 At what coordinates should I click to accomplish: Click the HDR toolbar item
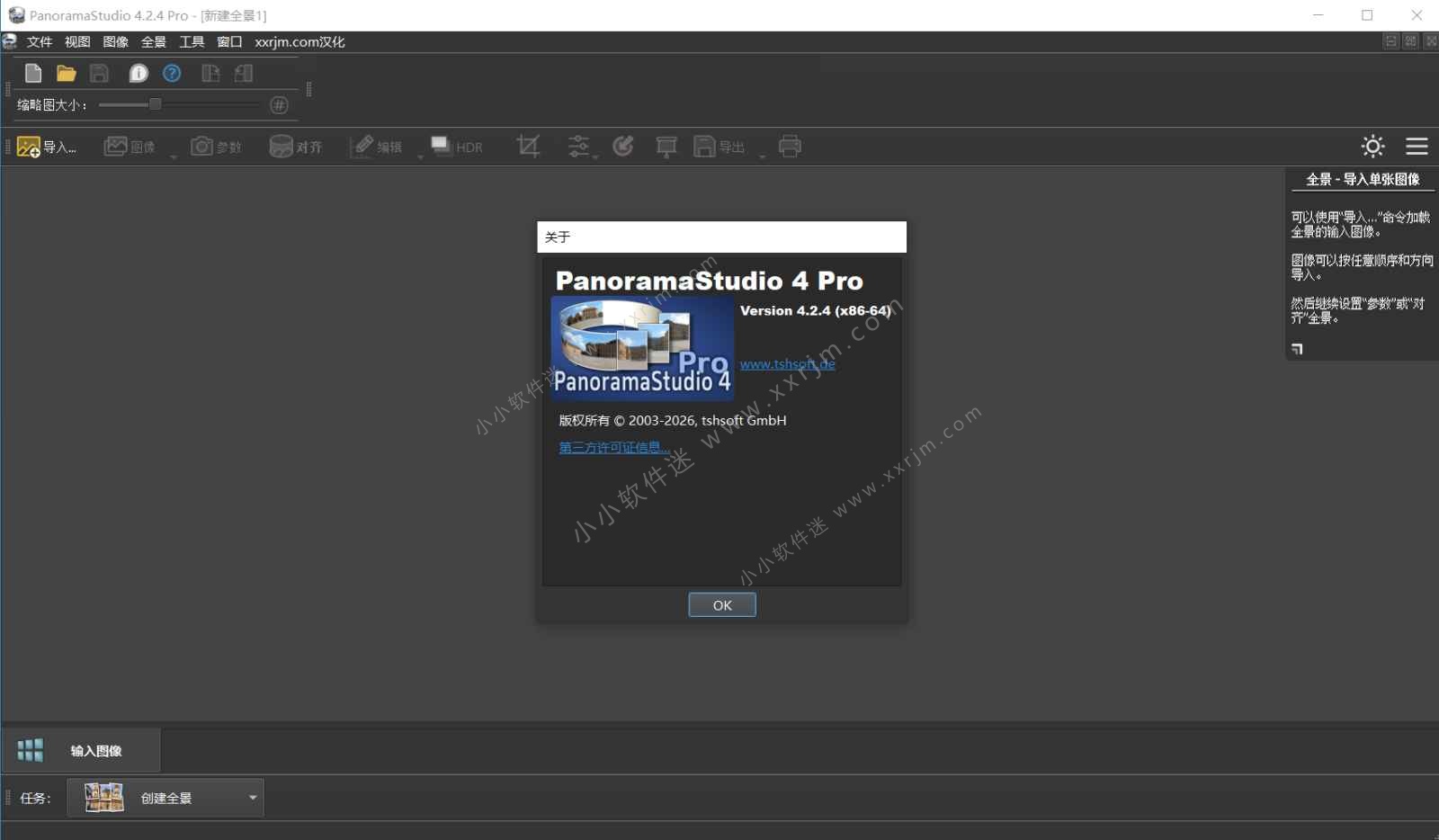coord(457,147)
